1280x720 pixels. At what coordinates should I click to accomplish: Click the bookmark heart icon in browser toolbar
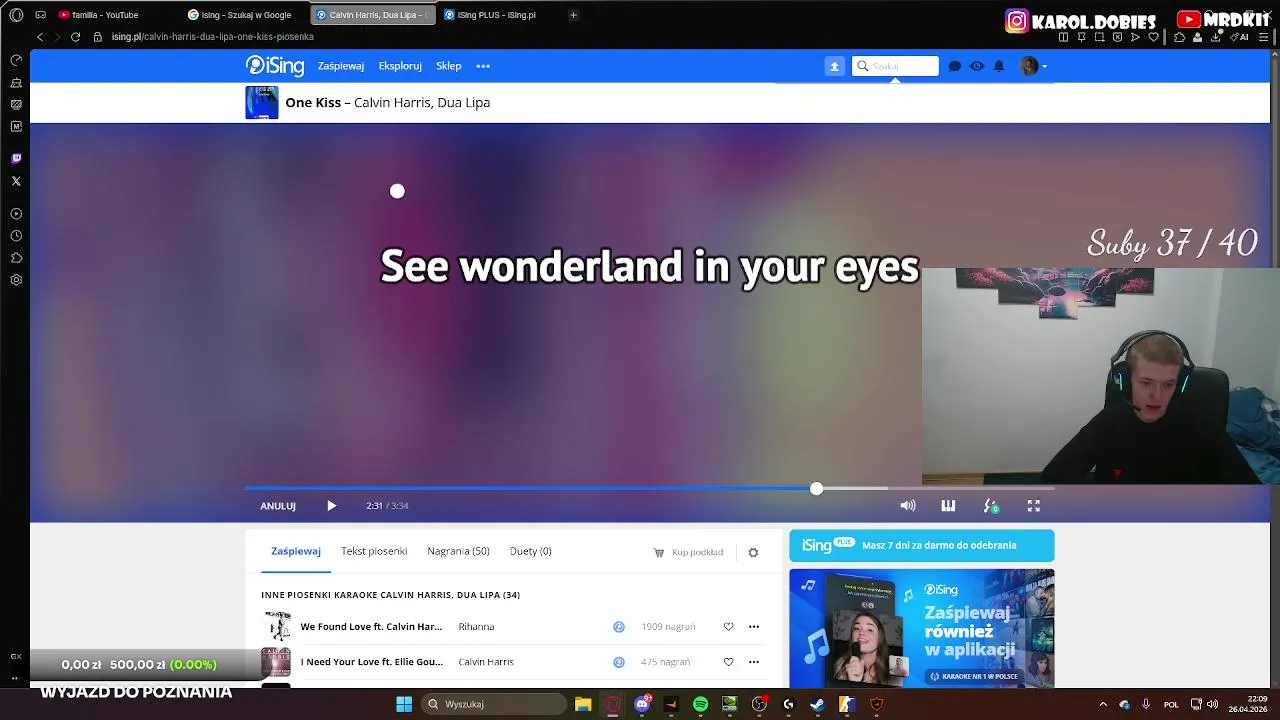click(1153, 37)
